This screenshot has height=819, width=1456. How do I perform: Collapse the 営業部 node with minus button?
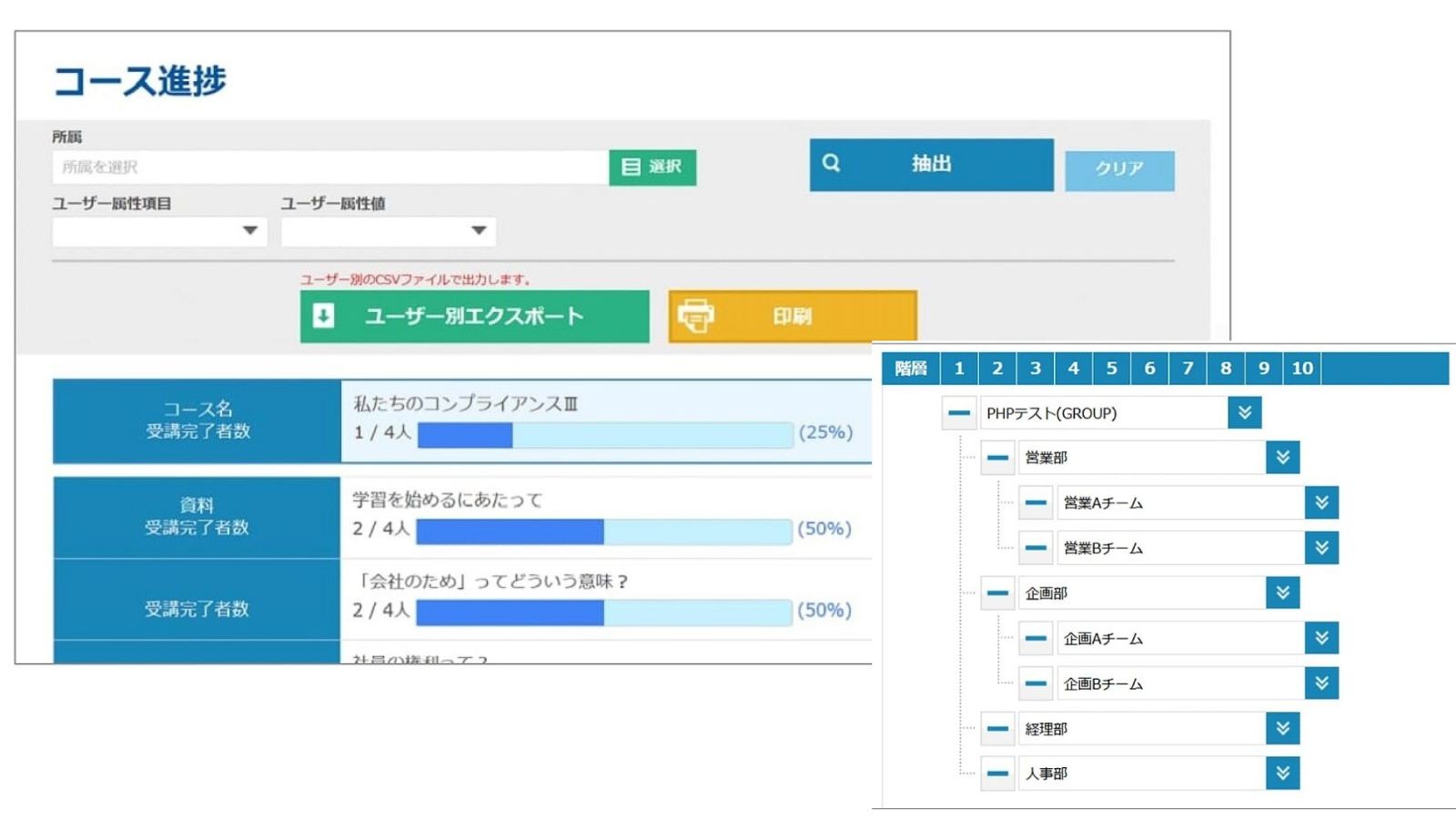(997, 458)
